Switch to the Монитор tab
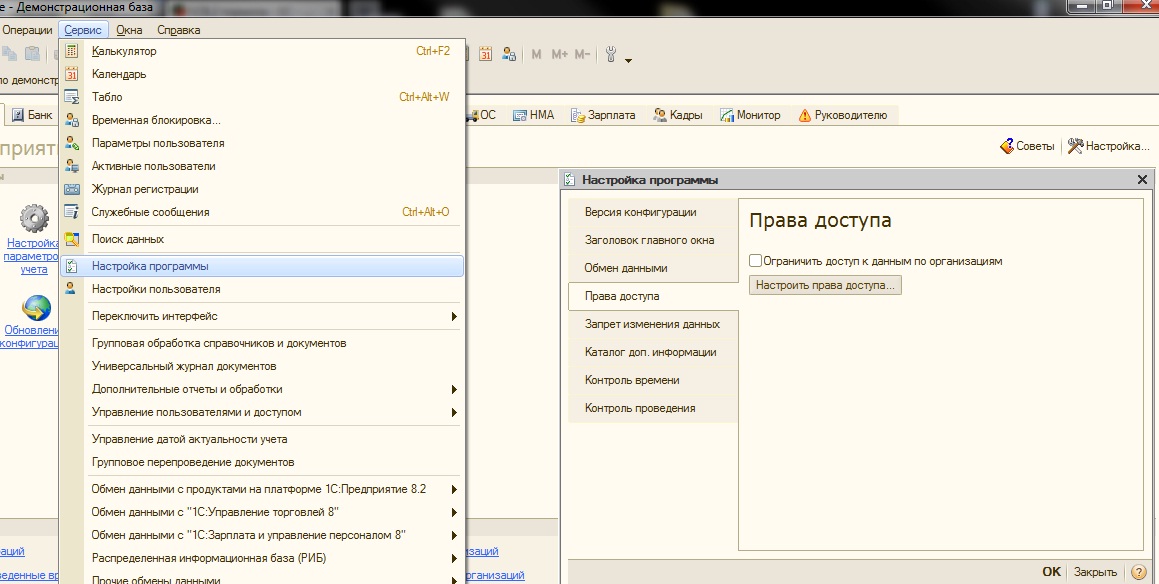The width and height of the screenshot is (1159, 584). pos(750,115)
